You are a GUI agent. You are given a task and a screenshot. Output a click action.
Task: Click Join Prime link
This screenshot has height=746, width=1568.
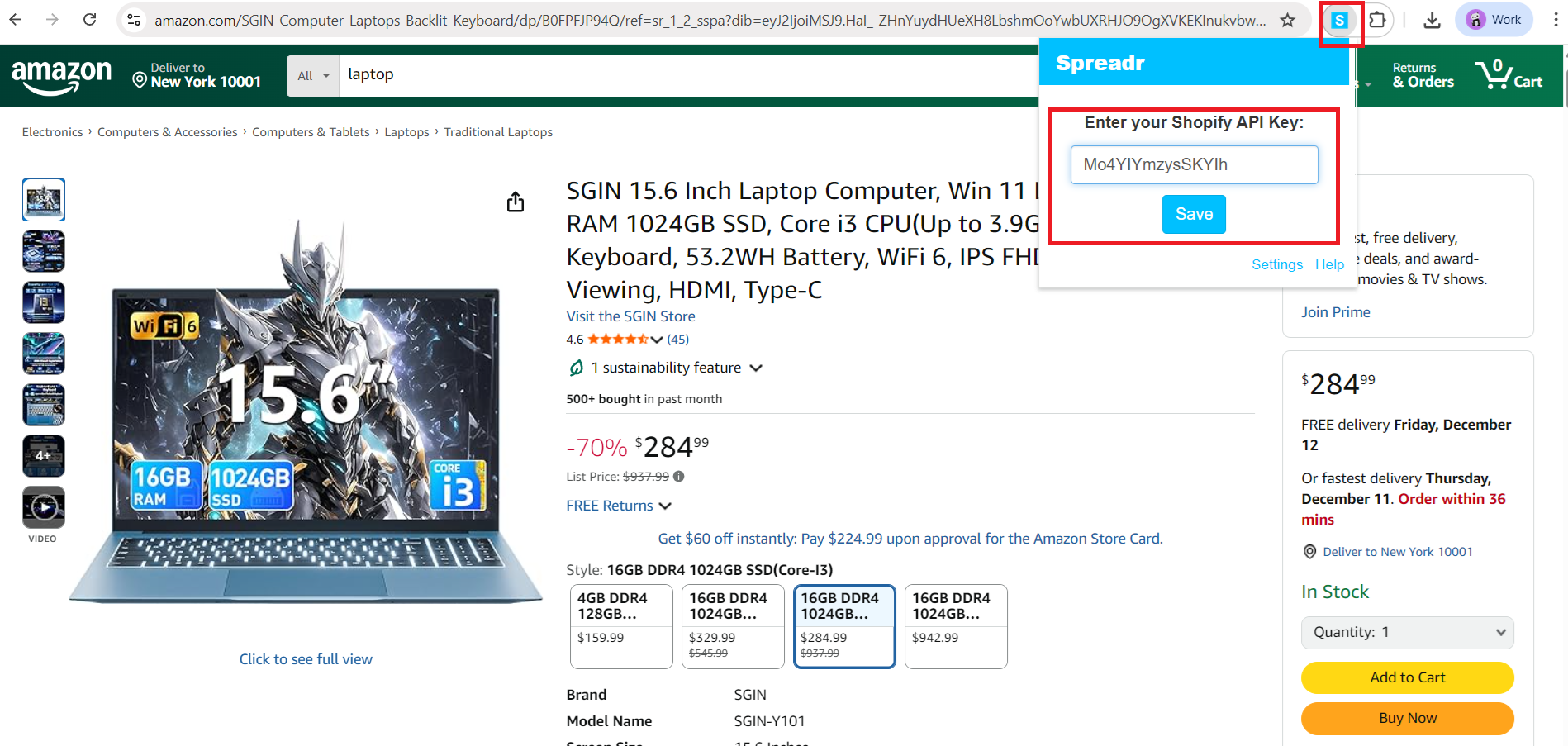pyautogui.click(x=1335, y=312)
